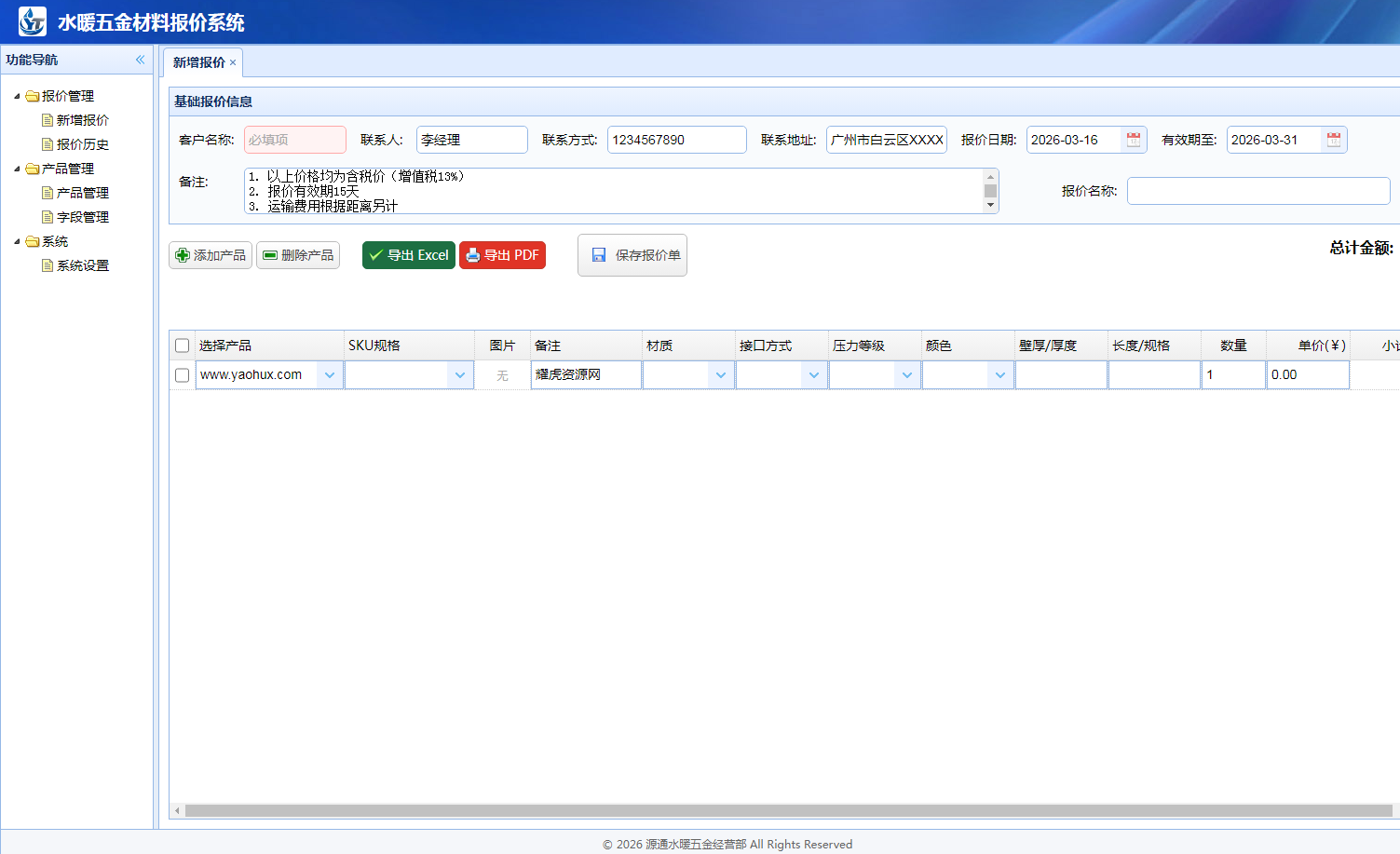Export the quote to Excel

coord(408,255)
